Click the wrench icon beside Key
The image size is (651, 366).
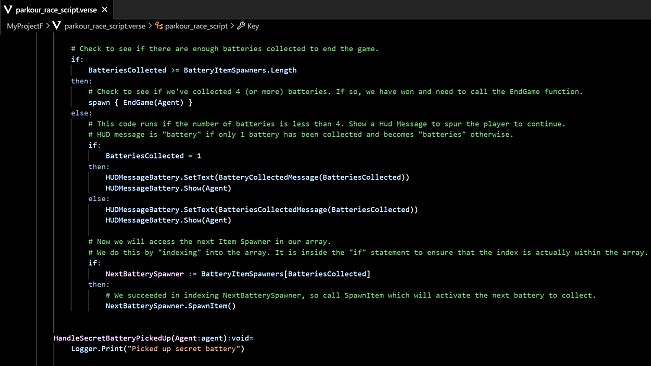point(241,26)
